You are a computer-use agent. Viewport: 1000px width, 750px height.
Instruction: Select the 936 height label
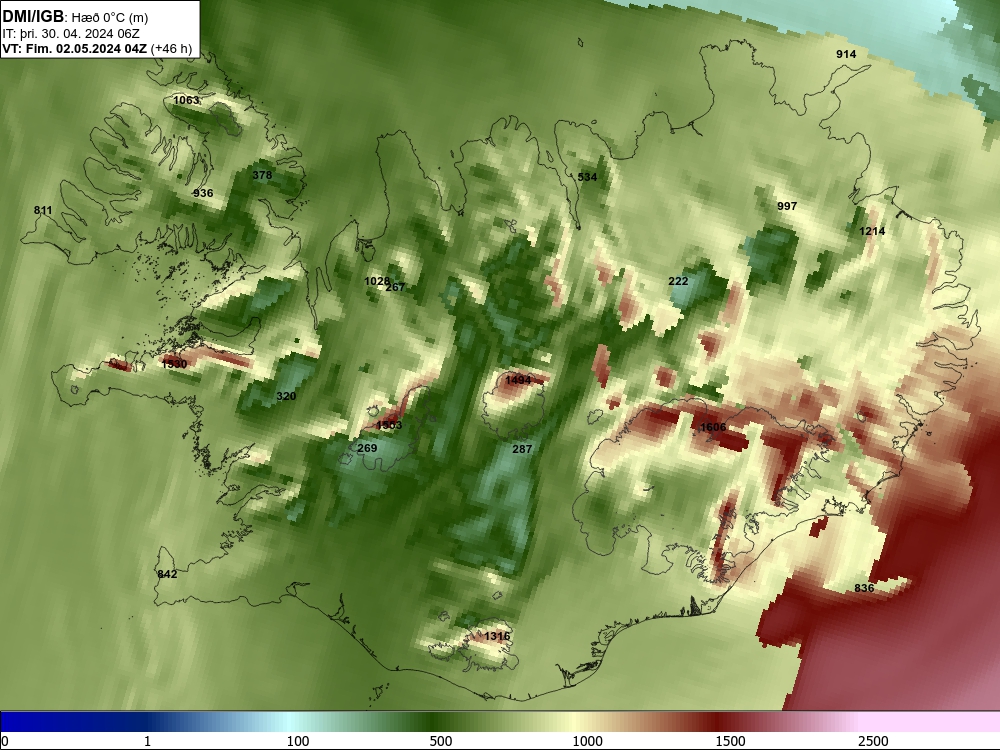(x=203, y=193)
